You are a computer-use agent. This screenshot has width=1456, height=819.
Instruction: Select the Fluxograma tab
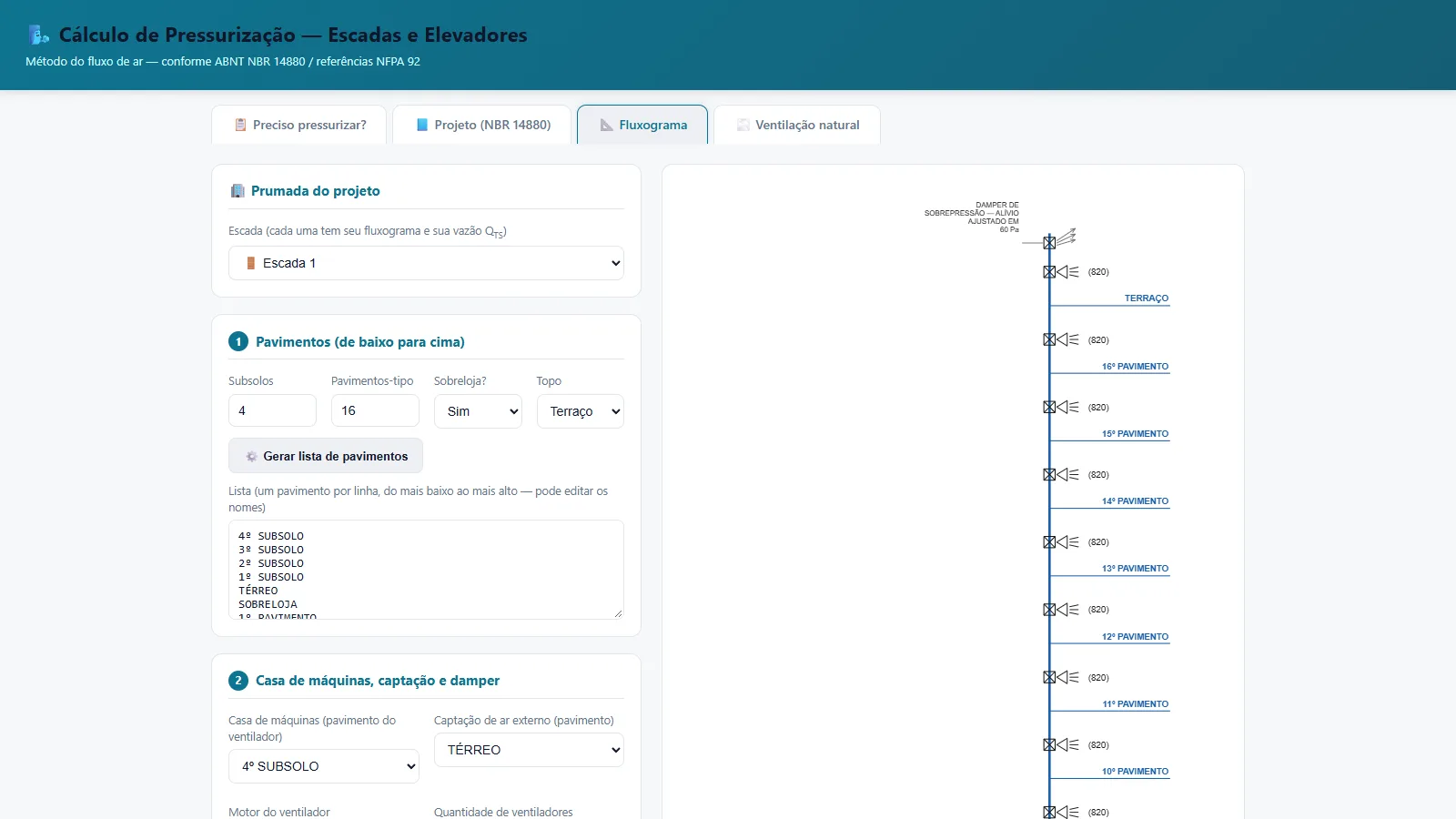(x=642, y=125)
